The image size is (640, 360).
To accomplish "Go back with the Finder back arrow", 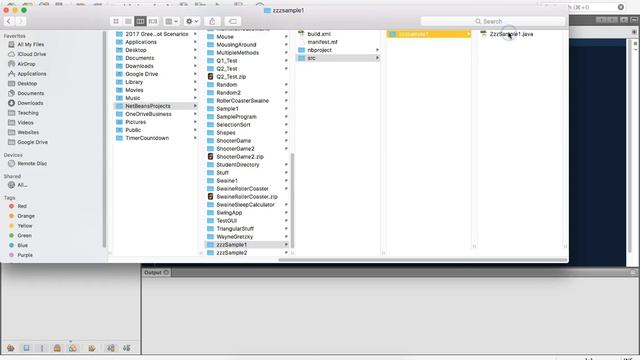I will click(x=9, y=21).
